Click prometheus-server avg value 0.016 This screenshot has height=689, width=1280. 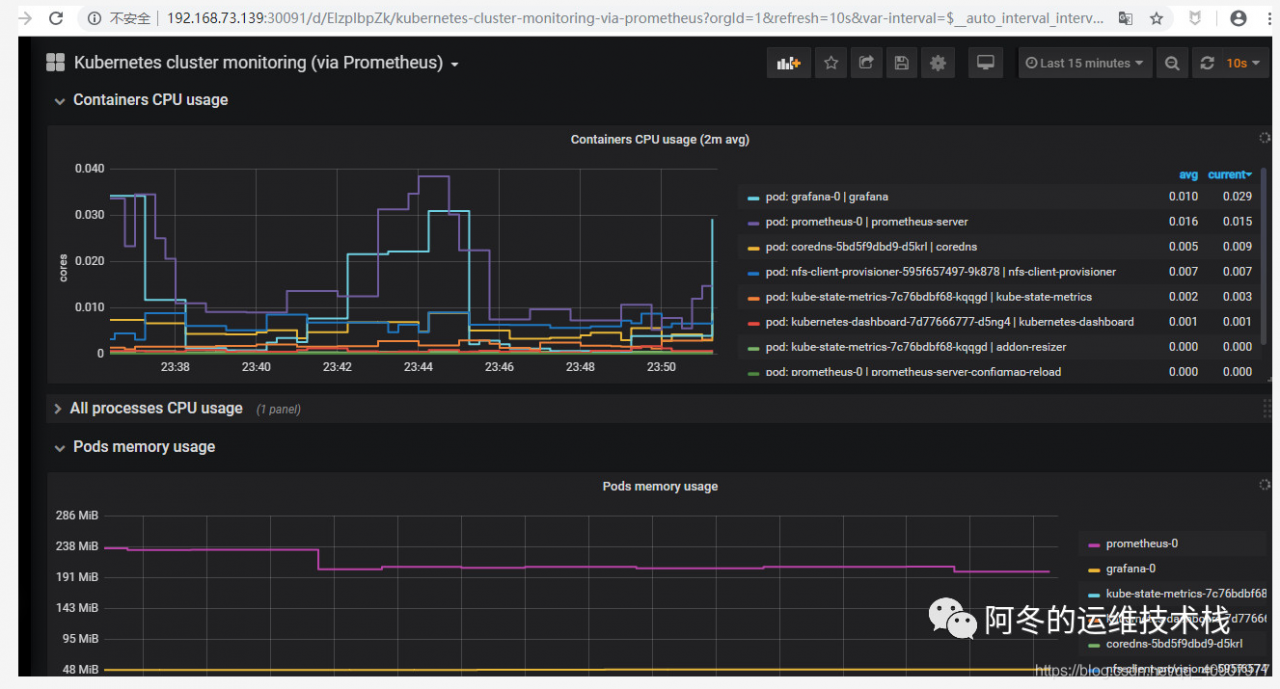tap(1183, 222)
